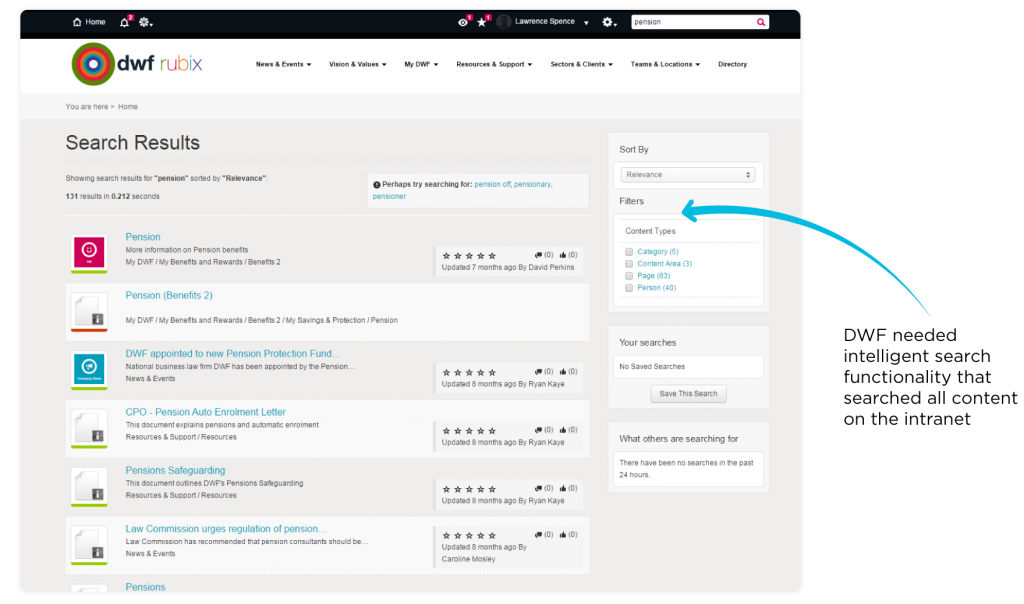Viewport: 1024px width, 604px height.
Task: Open document icon for Pension (Benefits 2)
Action: (89, 311)
